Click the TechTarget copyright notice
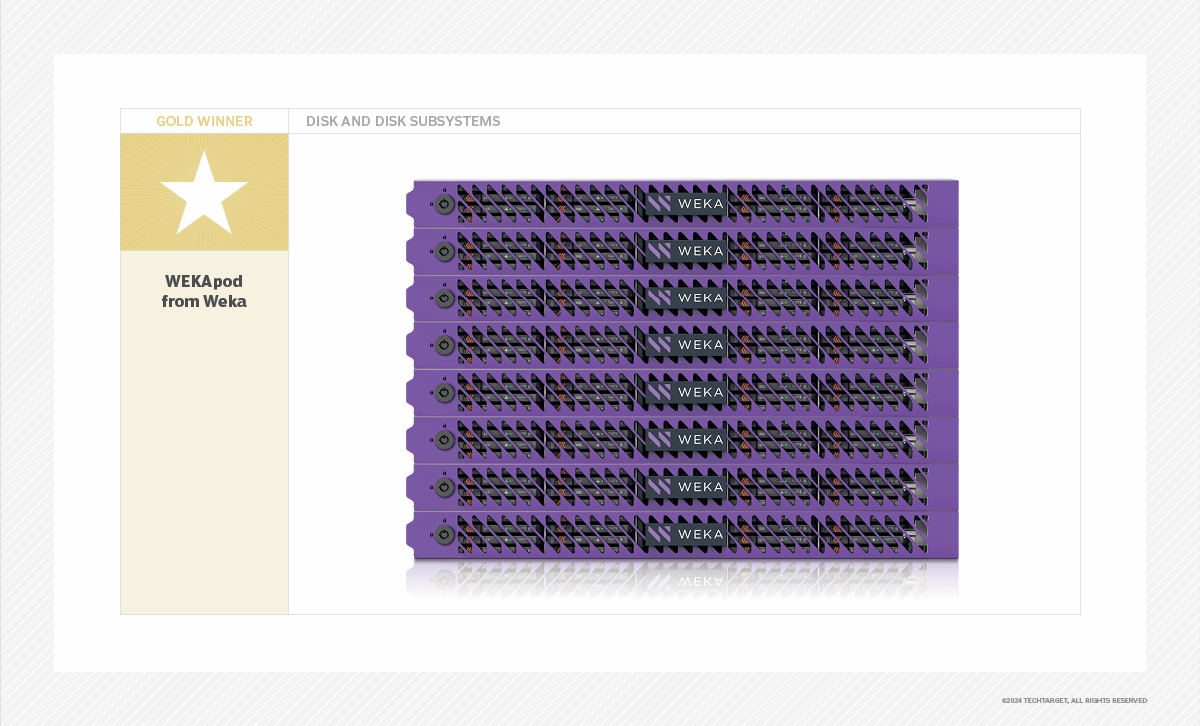Image resolution: width=1200 pixels, height=726 pixels. [x=1074, y=700]
